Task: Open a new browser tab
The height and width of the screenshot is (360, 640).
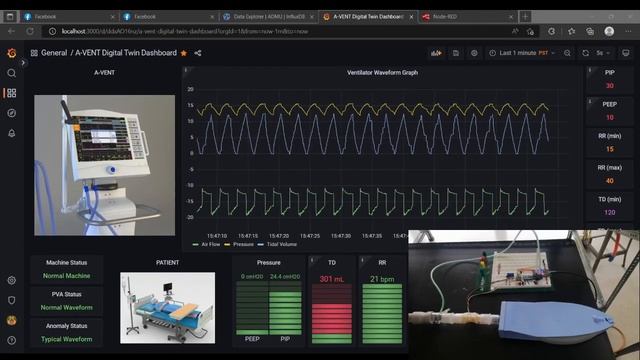Action: pyautogui.click(x=525, y=17)
